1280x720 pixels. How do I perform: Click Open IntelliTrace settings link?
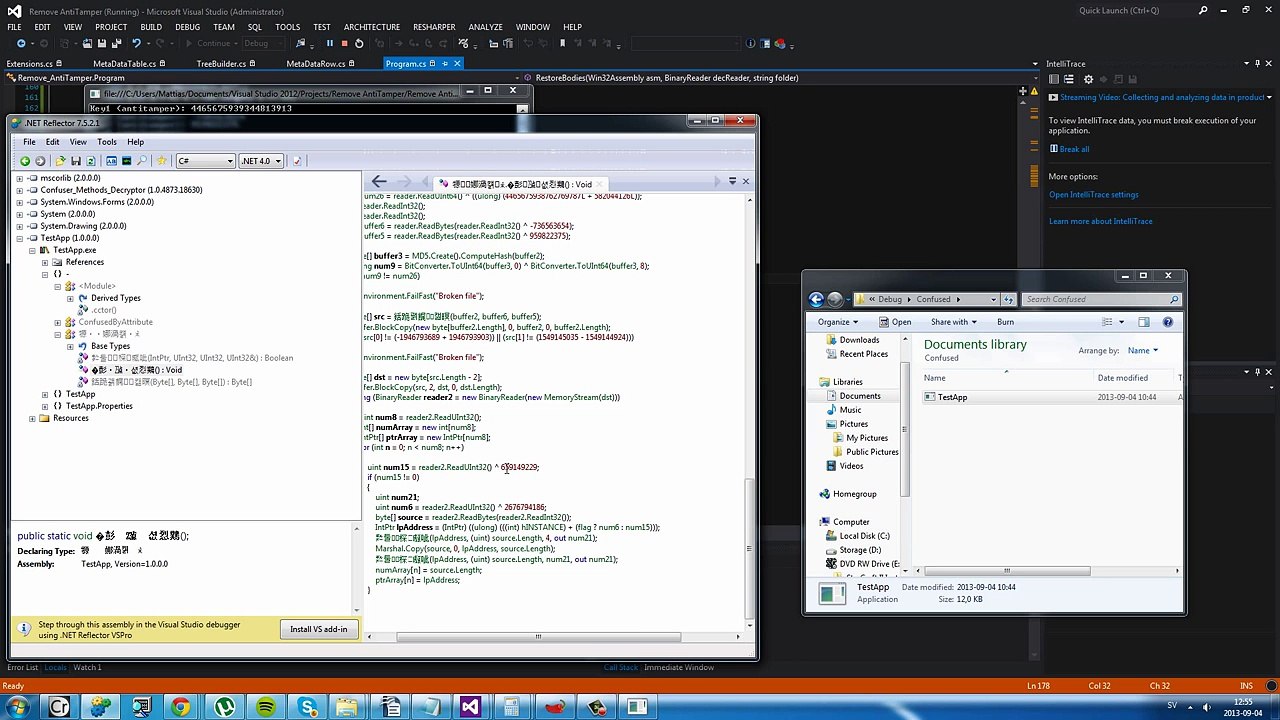1093,195
